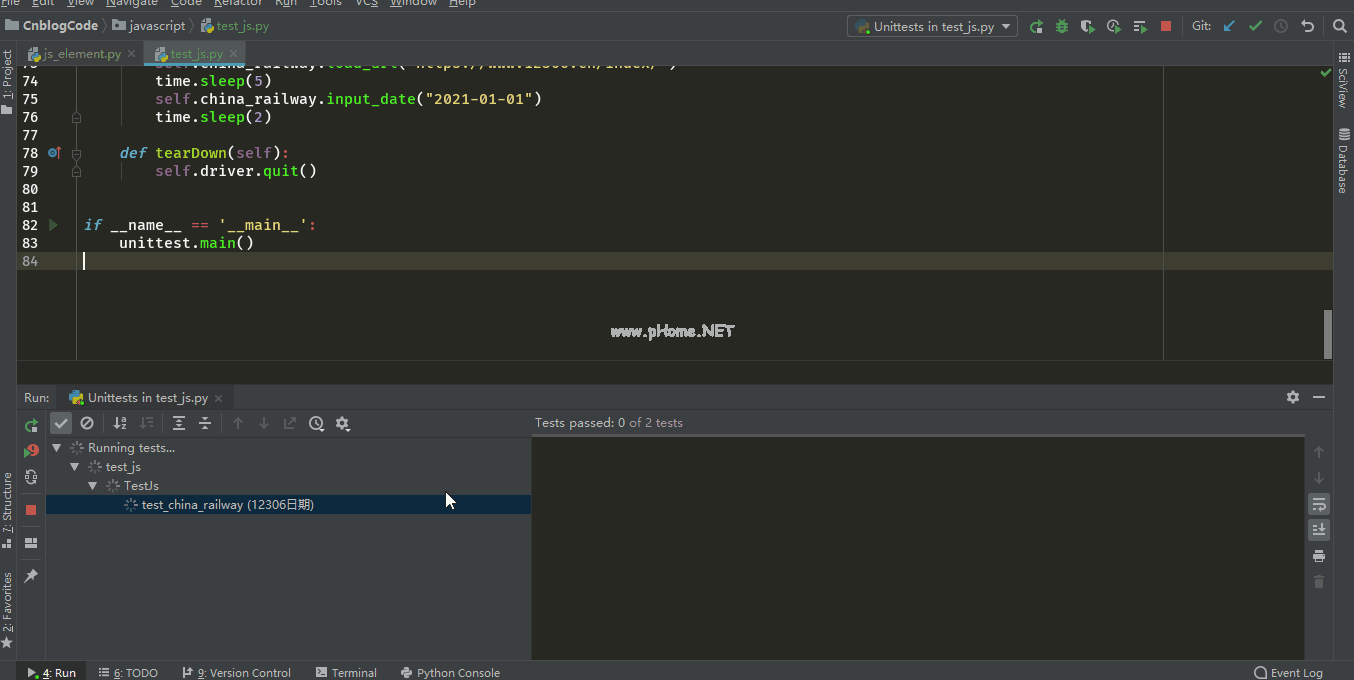The image size is (1354, 680).
Task: Click override gutter marker at line 78
Action: 54,153
